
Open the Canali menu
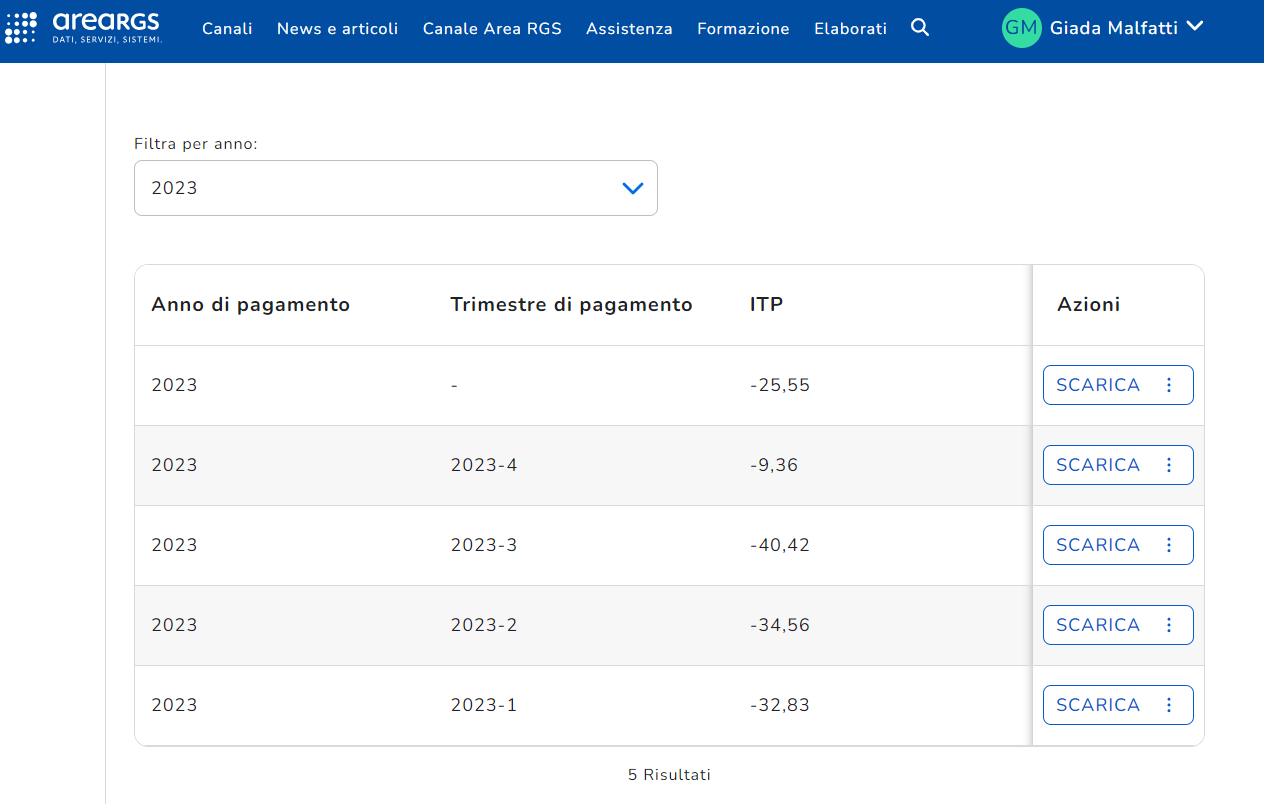227,29
